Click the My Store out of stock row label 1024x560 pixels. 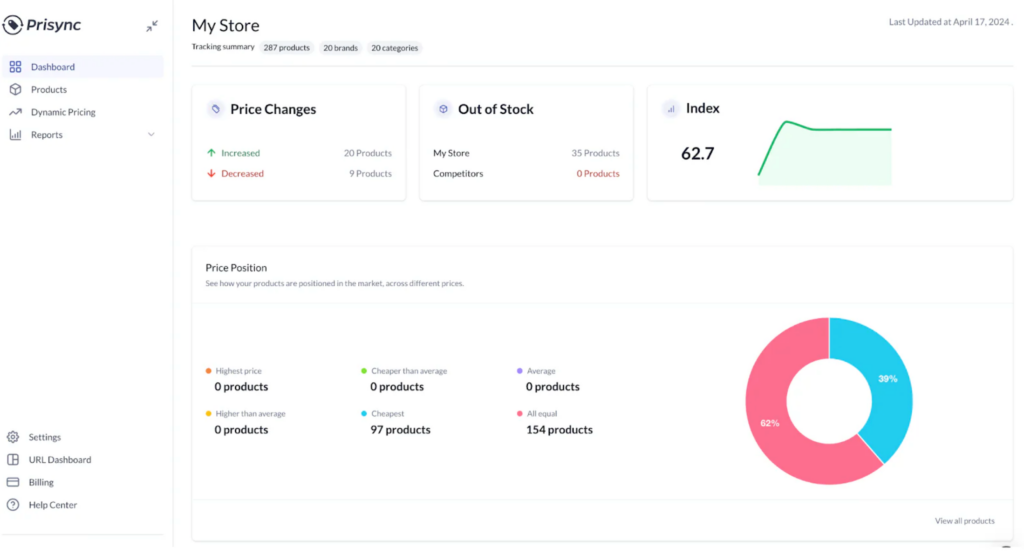(451, 153)
